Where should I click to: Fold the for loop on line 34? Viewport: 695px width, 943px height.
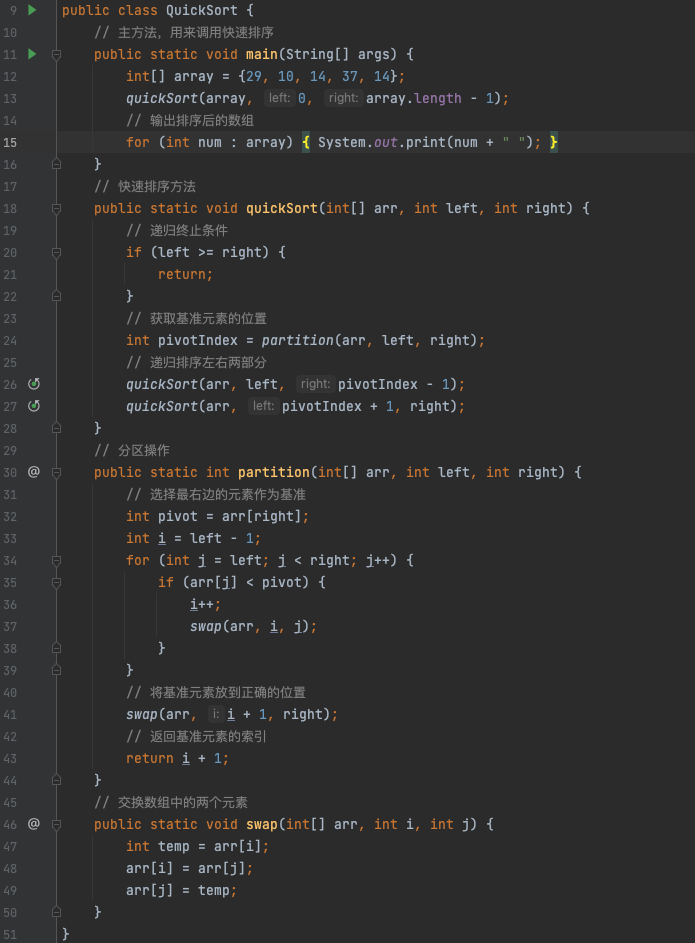tap(57, 561)
